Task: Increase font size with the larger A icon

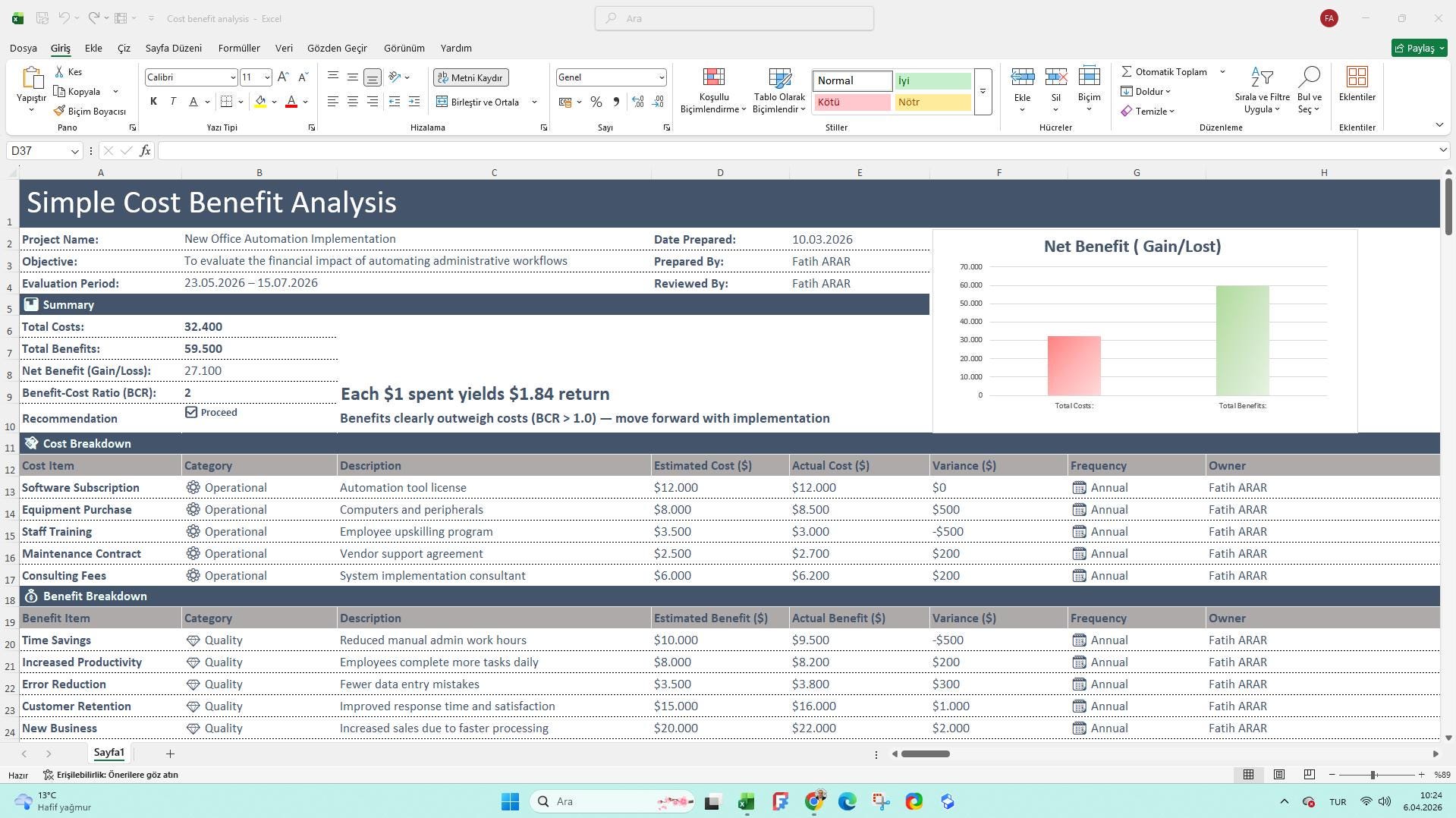Action: 283,77
